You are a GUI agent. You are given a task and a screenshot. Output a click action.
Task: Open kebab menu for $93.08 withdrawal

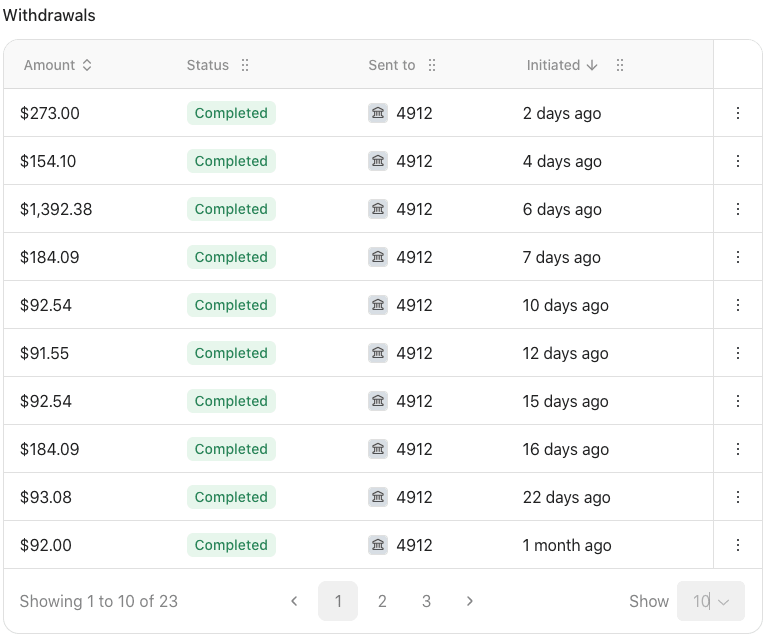click(738, 497)
